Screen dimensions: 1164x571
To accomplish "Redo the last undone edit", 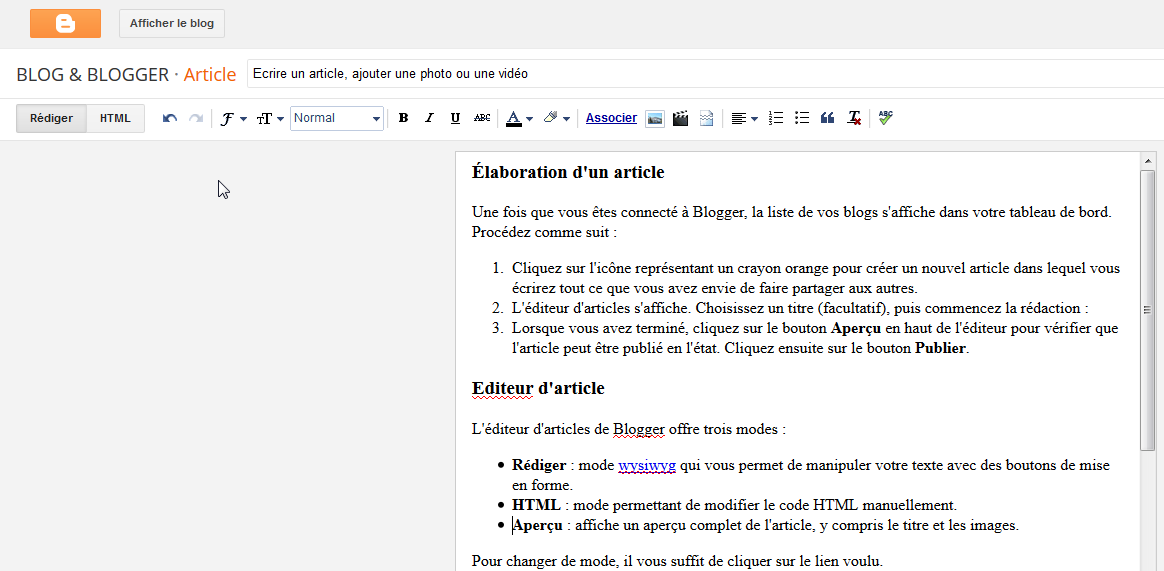I will point(195,118).
